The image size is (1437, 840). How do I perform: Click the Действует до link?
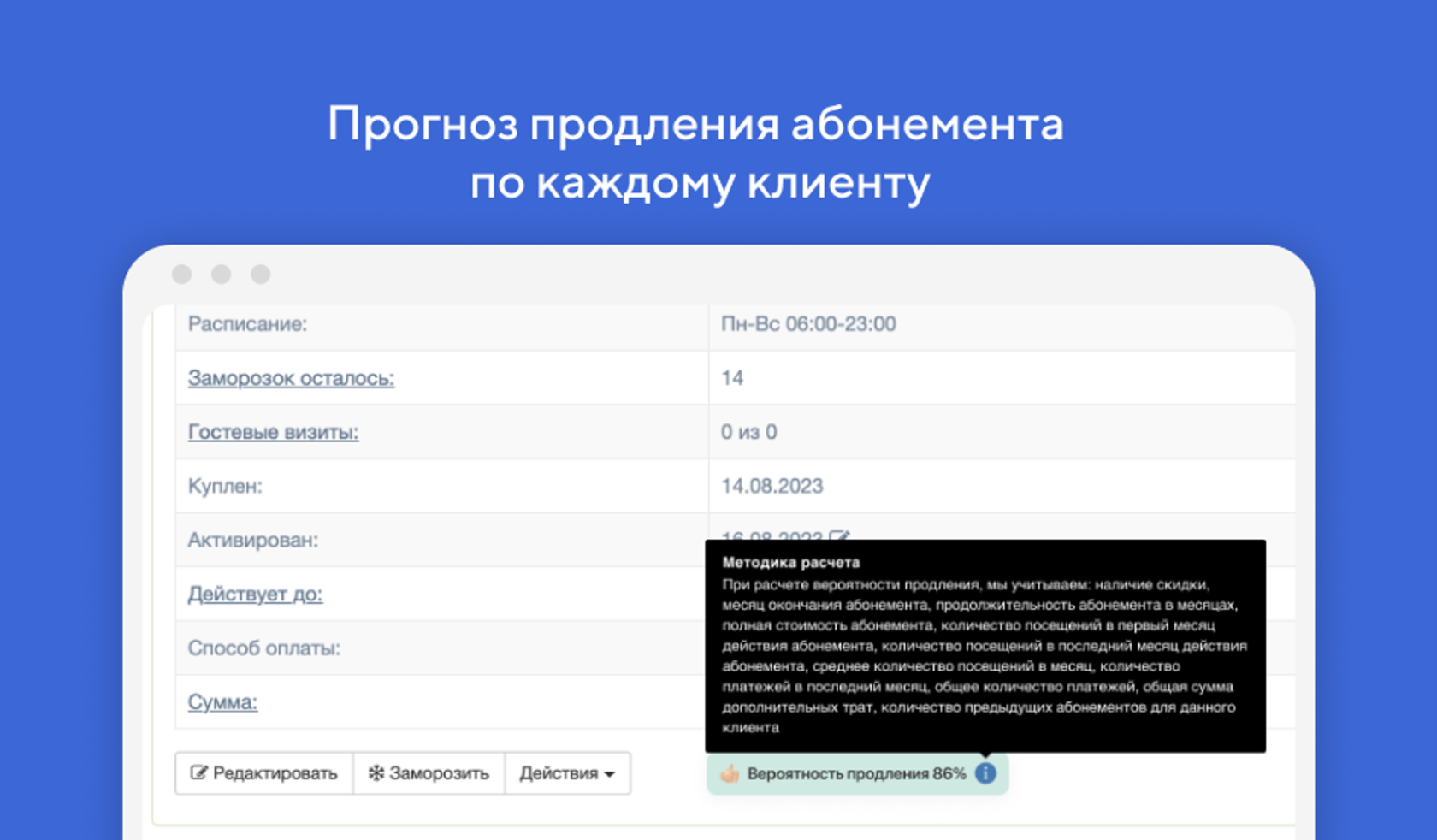pyautogui.click(x=254, y=594)
